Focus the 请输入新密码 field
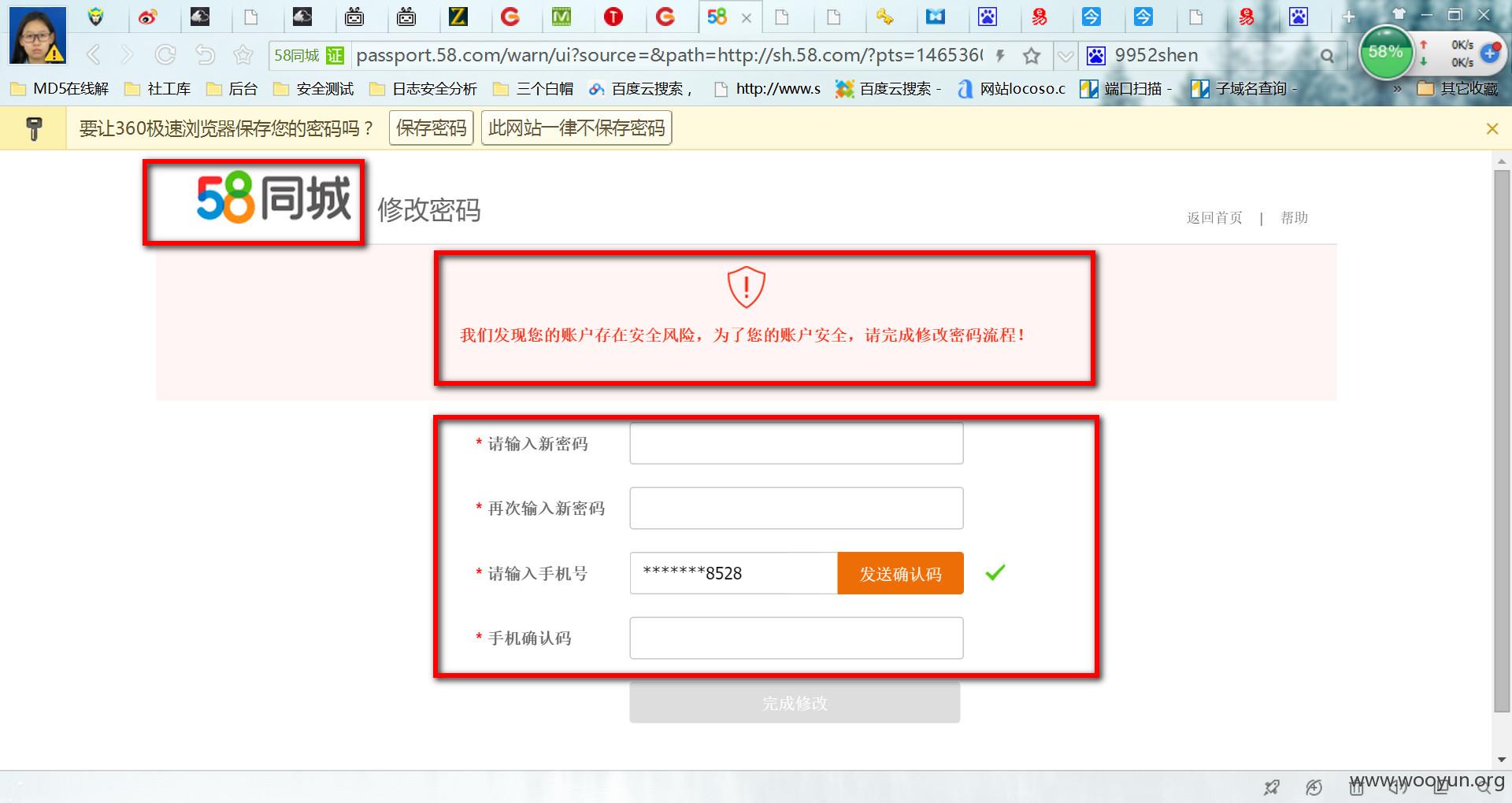This screenshot has width=1512, height=803. [x=796, y=443]
